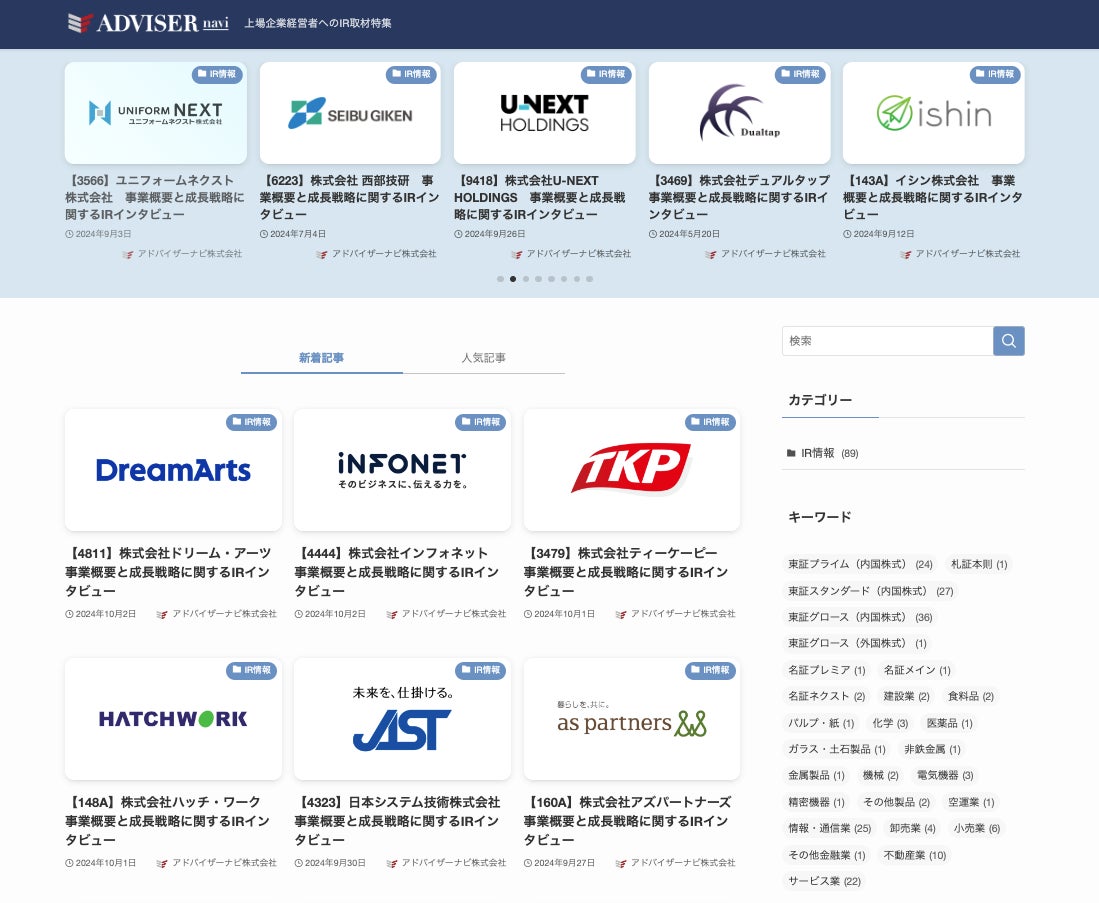The image size is (1099, 903).
Task: Click the 東証スタンダード（内国株式）keyword tag
Action: coord(871,591)
